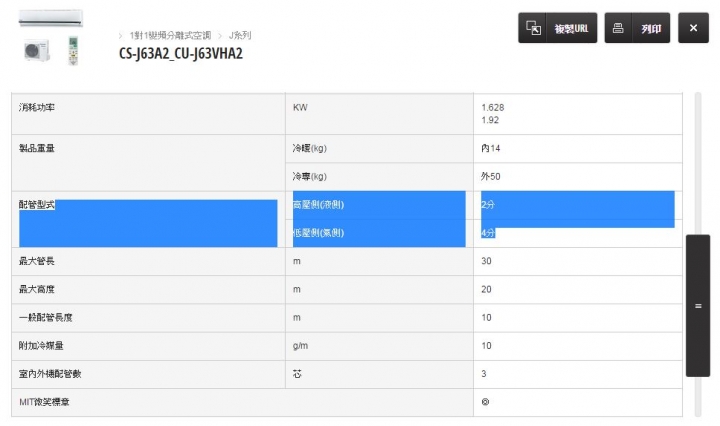Click the 高壓側(液側) cell
The height and width of the screenshot is (426, 720).
tap(318, 205)
